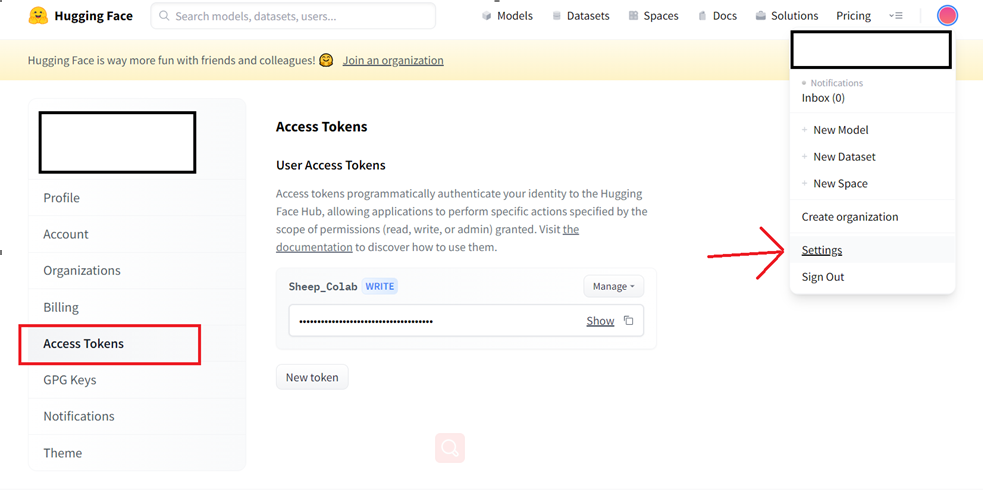Click the User Access Tokens heading
This screenshot has width=983, height=496.
331,166
